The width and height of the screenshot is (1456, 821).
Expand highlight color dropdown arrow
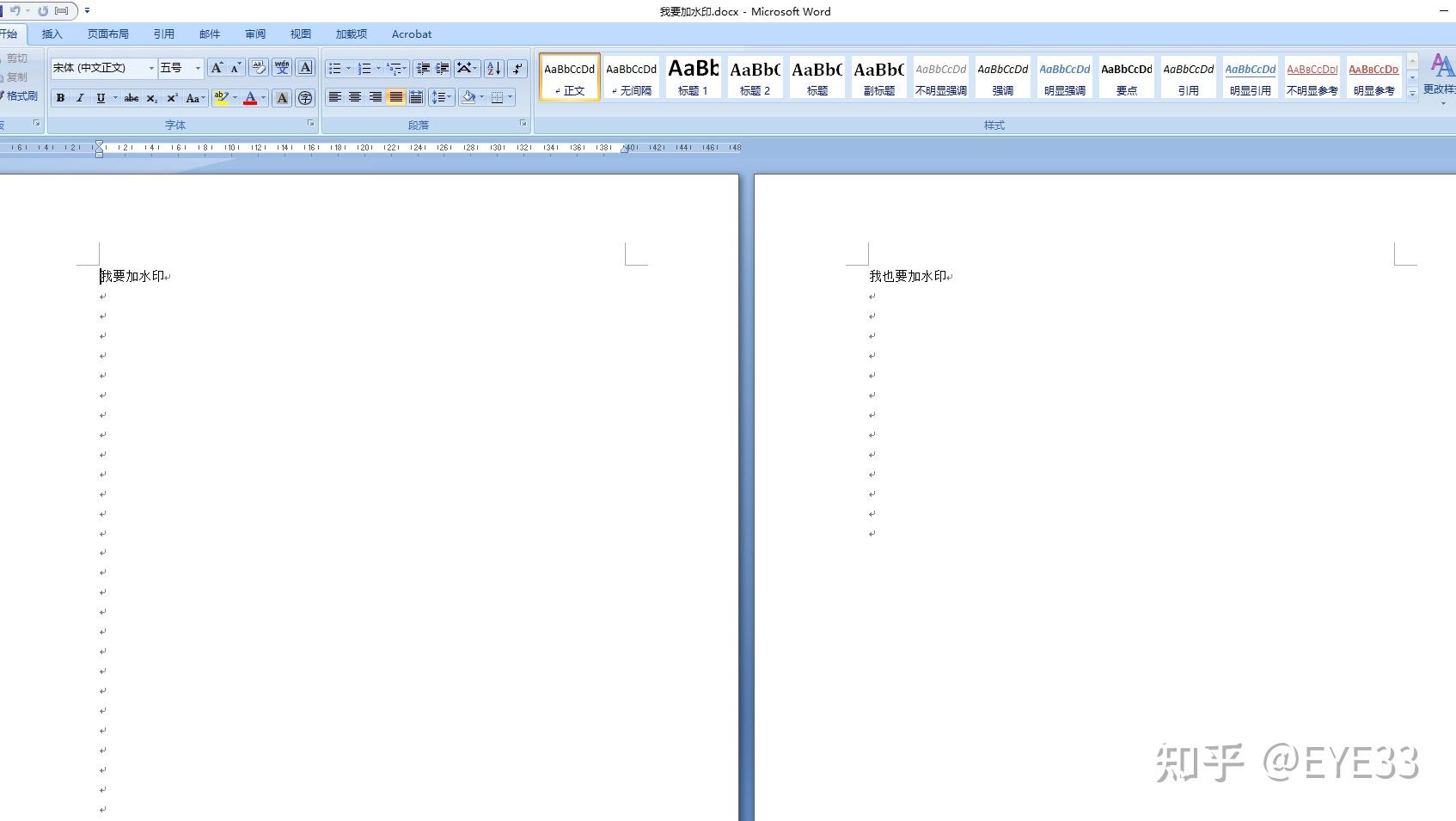click(235, 98)
